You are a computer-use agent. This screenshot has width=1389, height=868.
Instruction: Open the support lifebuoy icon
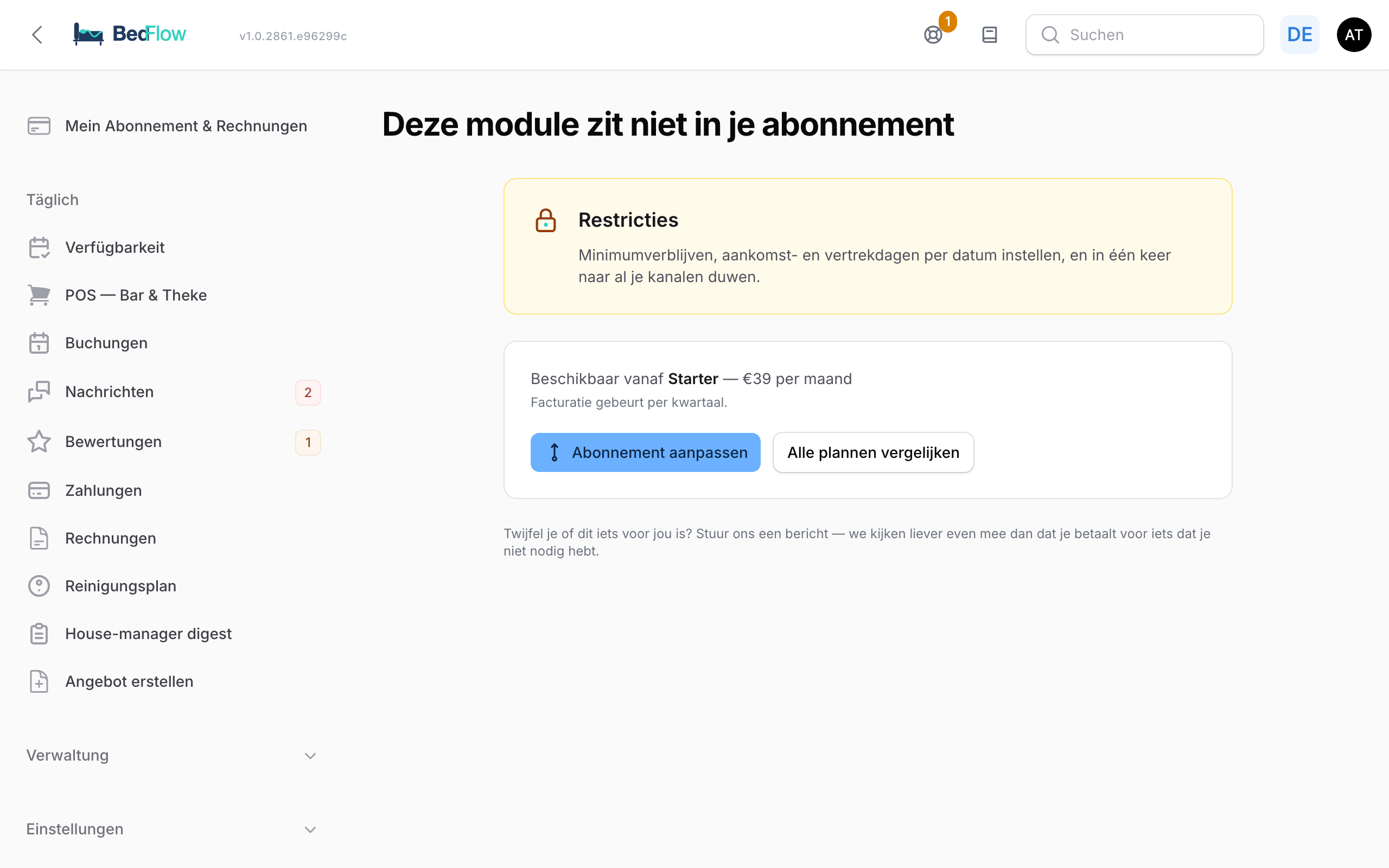(933, 35)
